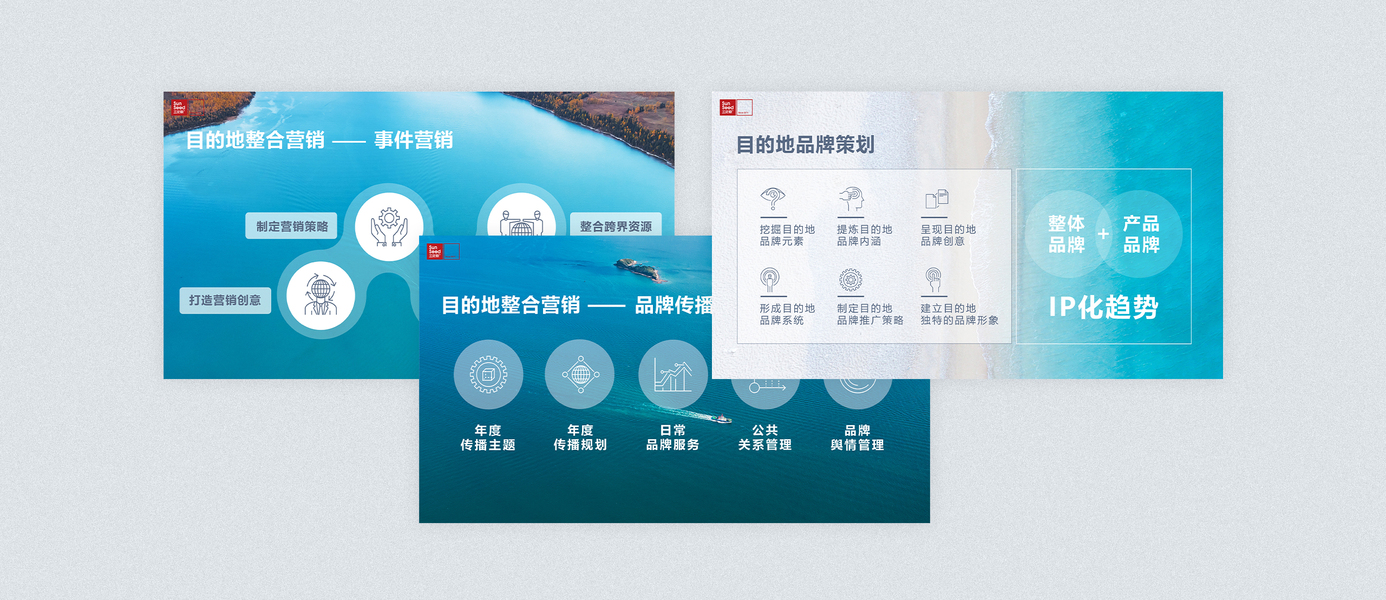Click the 形成目的地品牌系统 text

pos(787,315)
